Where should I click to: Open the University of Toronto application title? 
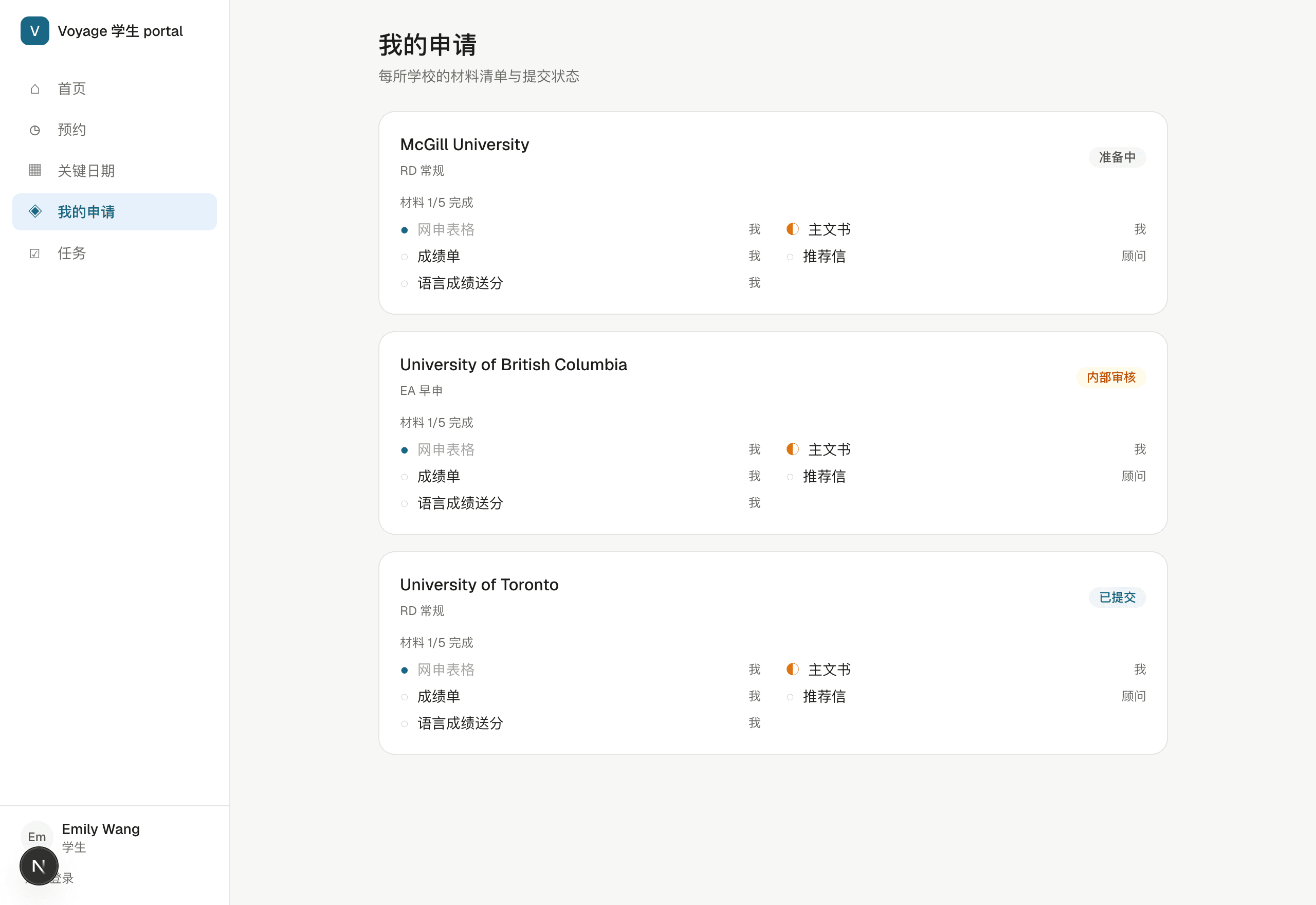[479, 584]
